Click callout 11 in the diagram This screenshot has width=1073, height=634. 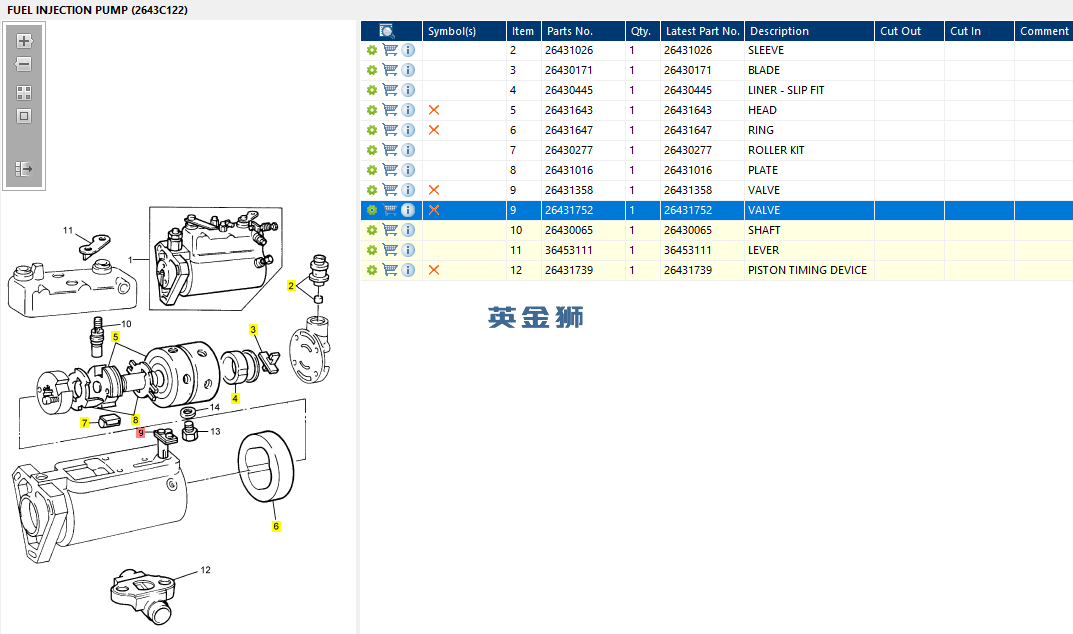pyautogui.click(x=68, y=231)
